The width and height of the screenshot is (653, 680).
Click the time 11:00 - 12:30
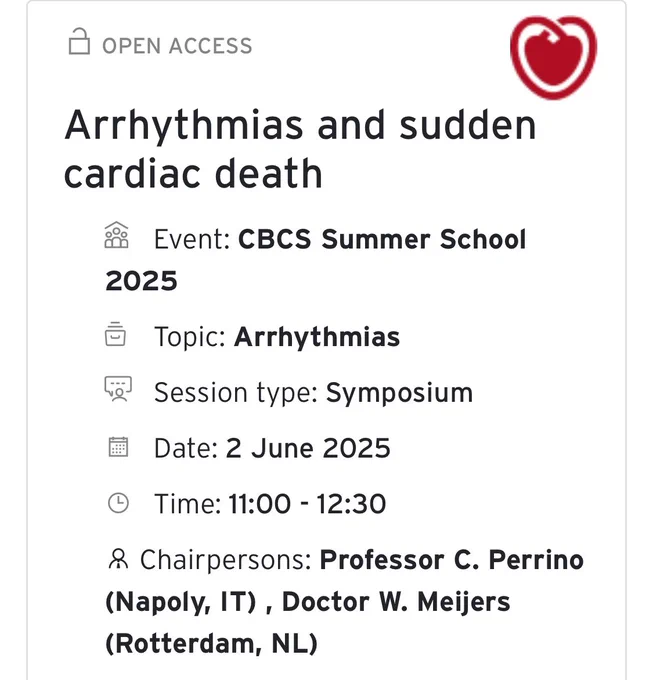[x=307, y=504]
